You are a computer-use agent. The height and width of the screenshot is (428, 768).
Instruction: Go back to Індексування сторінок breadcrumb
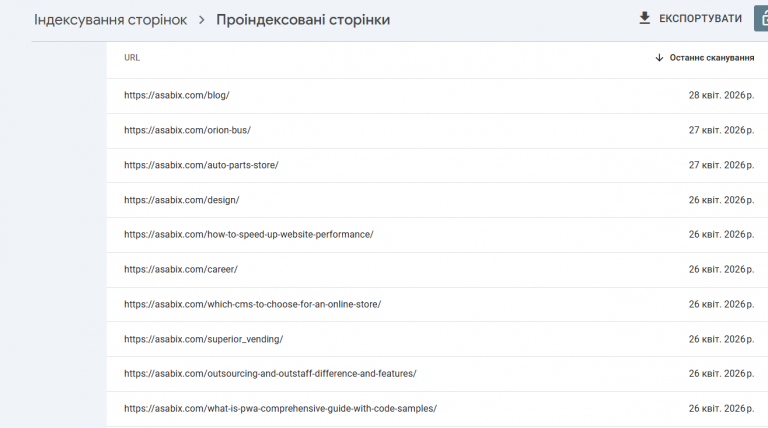pyautogui.click(x=110, y=20)
